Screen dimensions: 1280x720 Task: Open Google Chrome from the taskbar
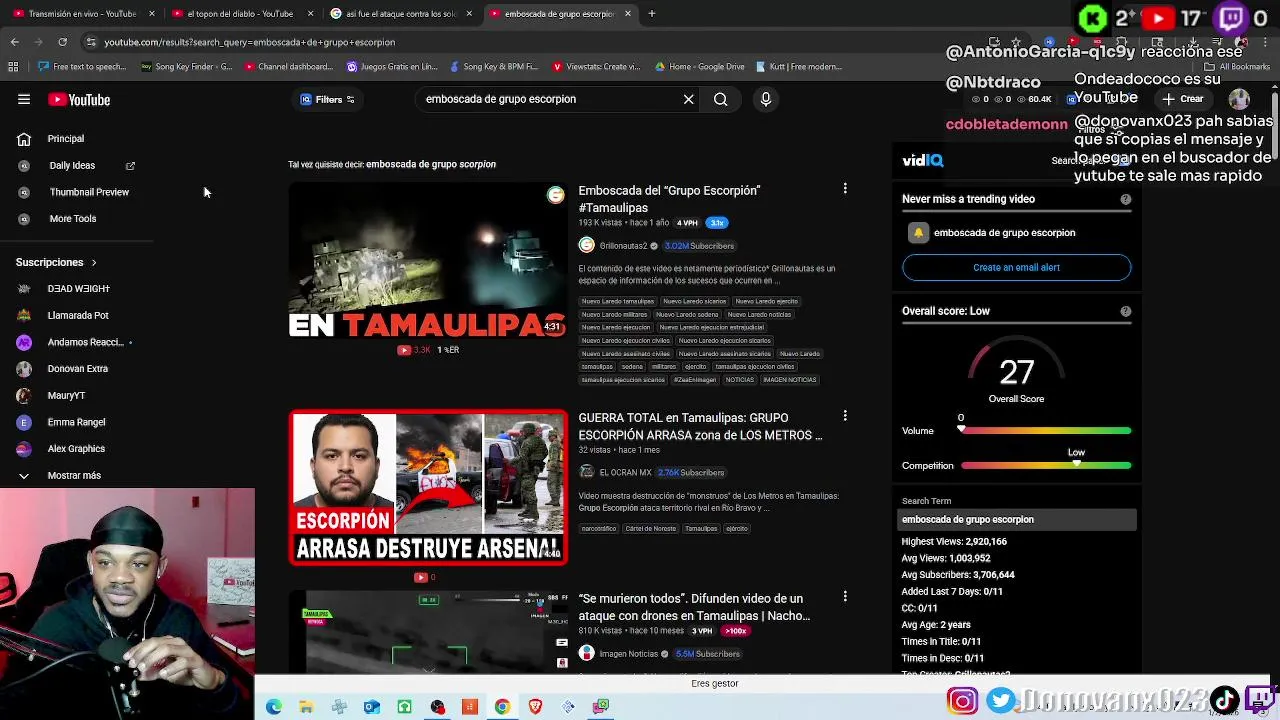pyautogui.click(x=503, y=707)
